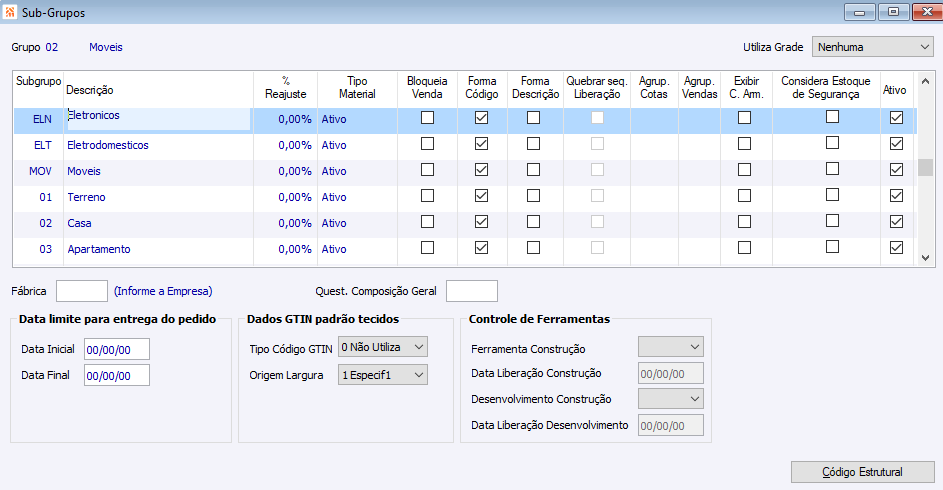This screenshot has width=943, height=490.
Task: Toggle Forma Descrição for Moveis row
Action: coord(533,170)
